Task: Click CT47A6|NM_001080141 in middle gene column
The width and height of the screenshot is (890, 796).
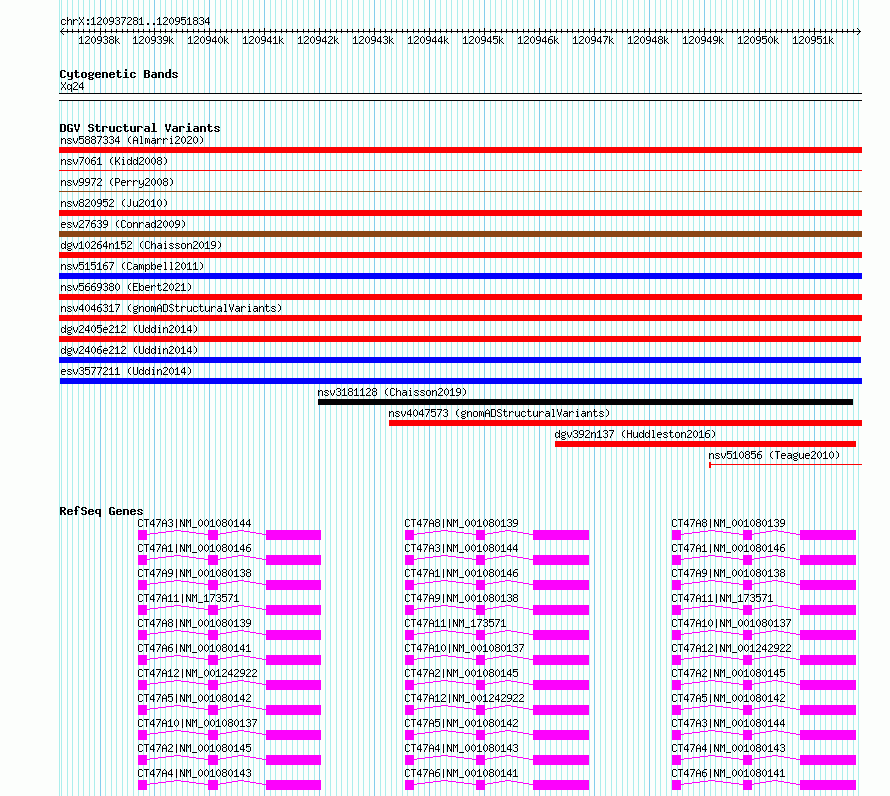Action: [461, 773]
